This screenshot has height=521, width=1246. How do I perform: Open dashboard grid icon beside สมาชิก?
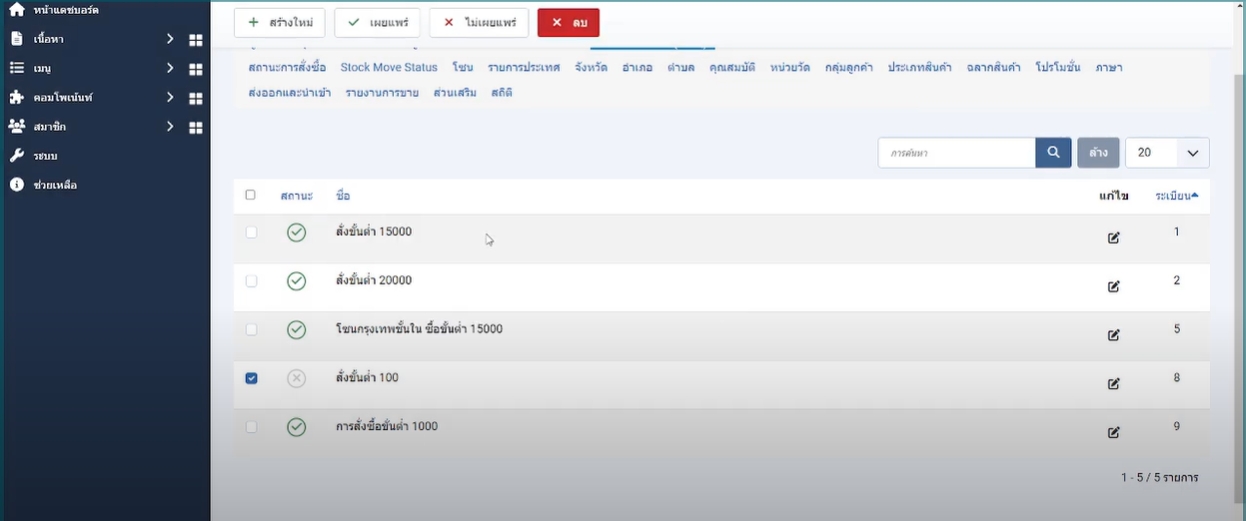pos(196,128)
